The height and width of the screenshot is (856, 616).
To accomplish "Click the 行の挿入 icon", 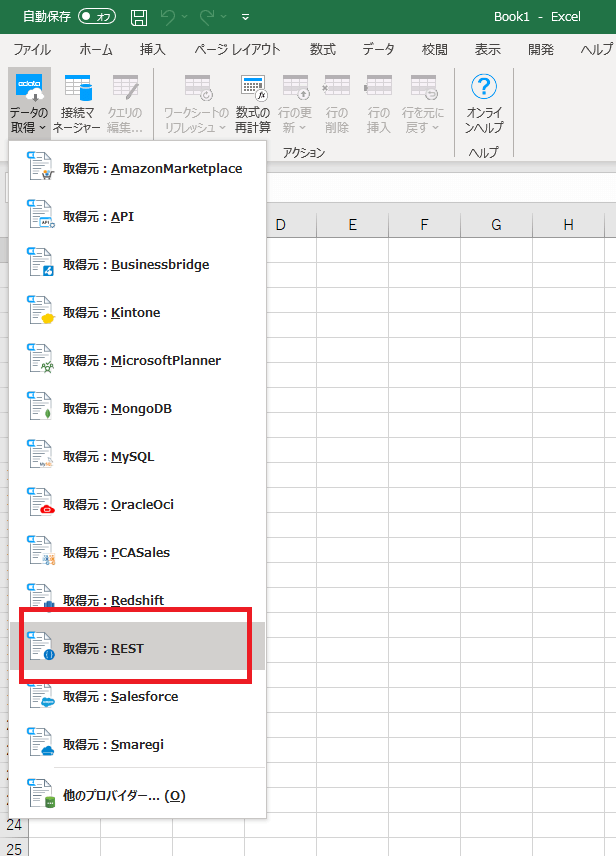I will coord(378,104).
